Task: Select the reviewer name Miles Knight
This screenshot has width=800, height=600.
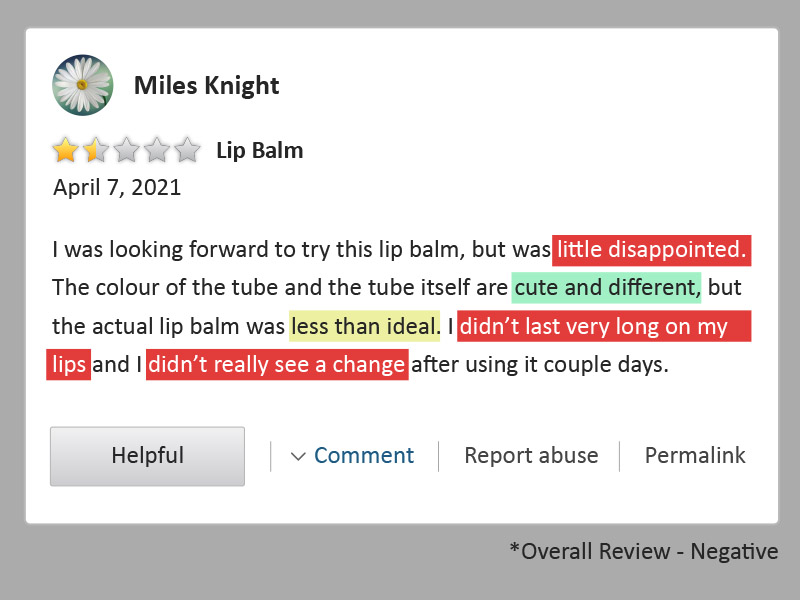Action: [x=206, y=86]
